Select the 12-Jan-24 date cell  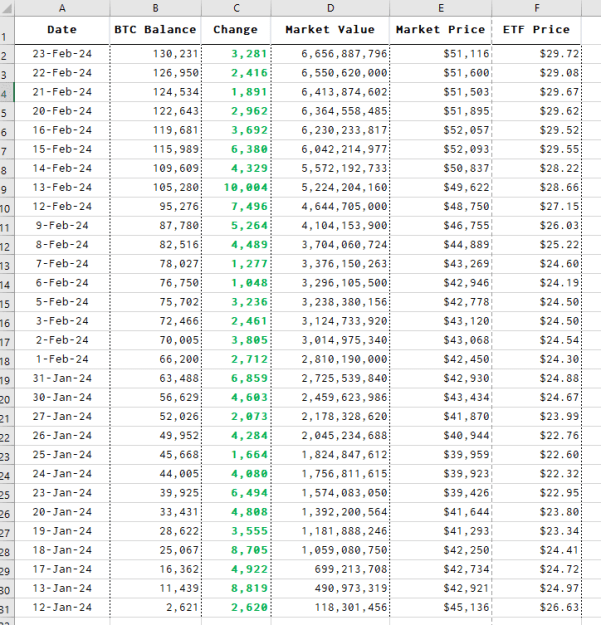[x=62, y=607]
